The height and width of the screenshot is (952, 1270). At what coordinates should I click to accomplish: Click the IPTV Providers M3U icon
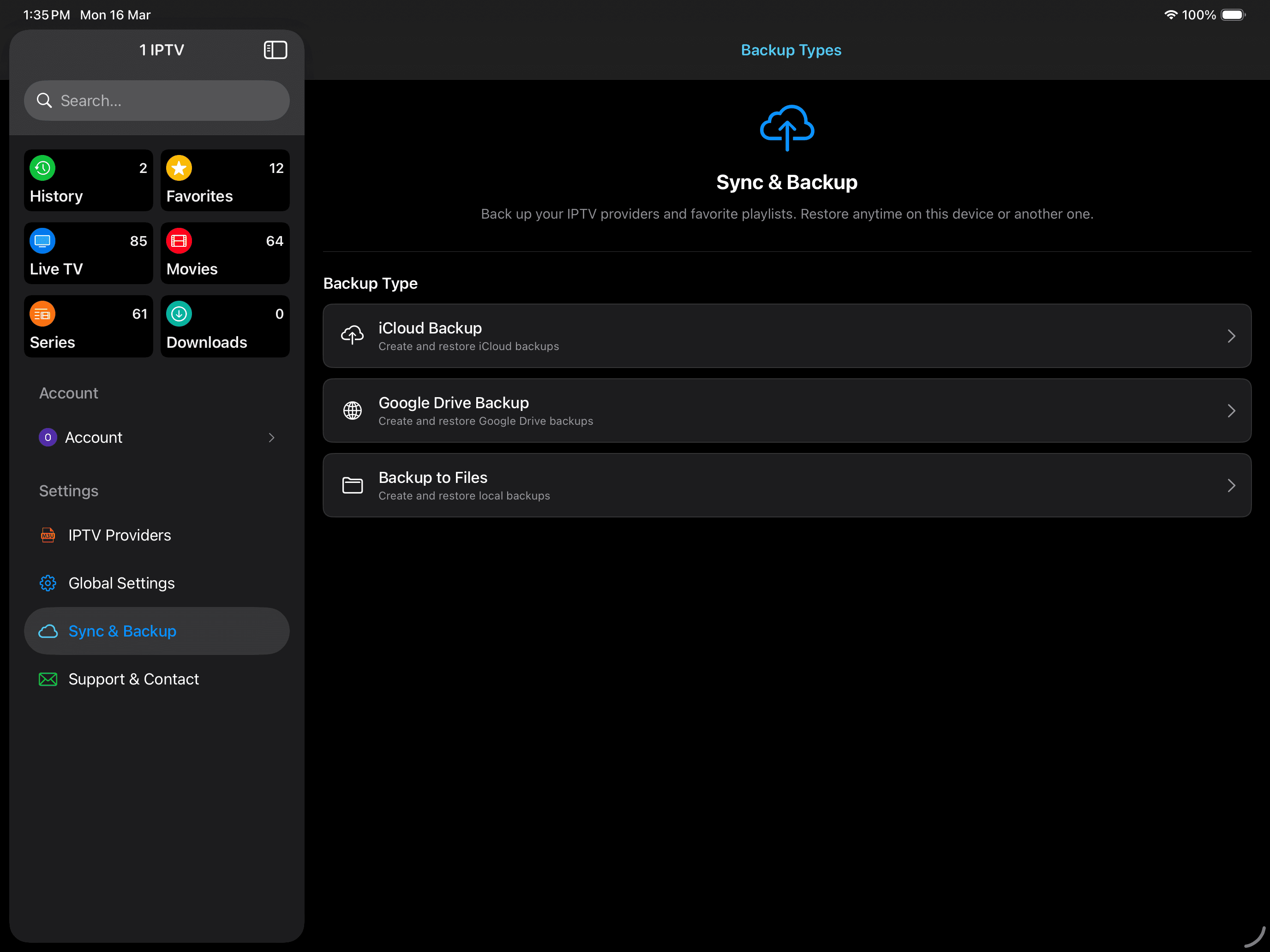[x=48, y=535]
